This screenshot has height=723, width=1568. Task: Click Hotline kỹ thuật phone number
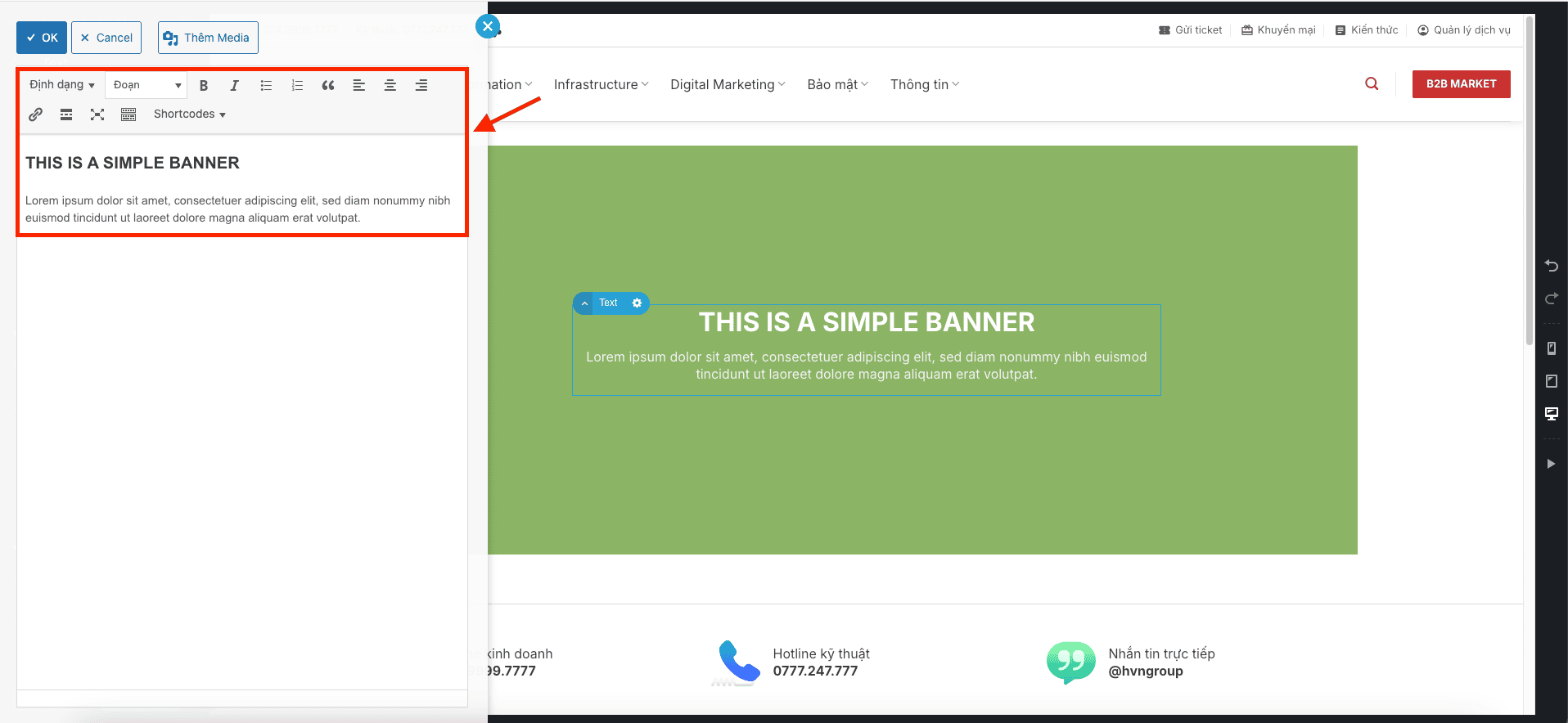(x=815, y=671)
